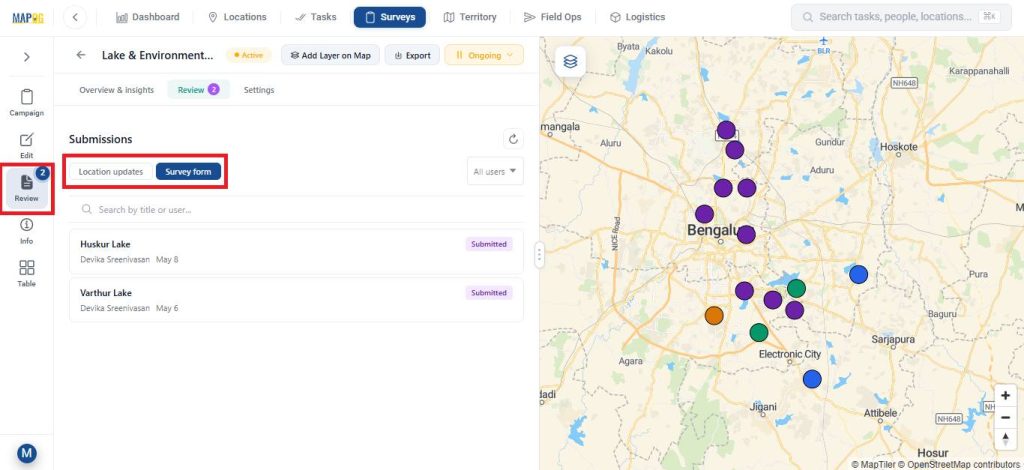Click Add Layer on Map button
Image resolution: width=1024 pixels, height=470 pixels.
coord(330,55)
